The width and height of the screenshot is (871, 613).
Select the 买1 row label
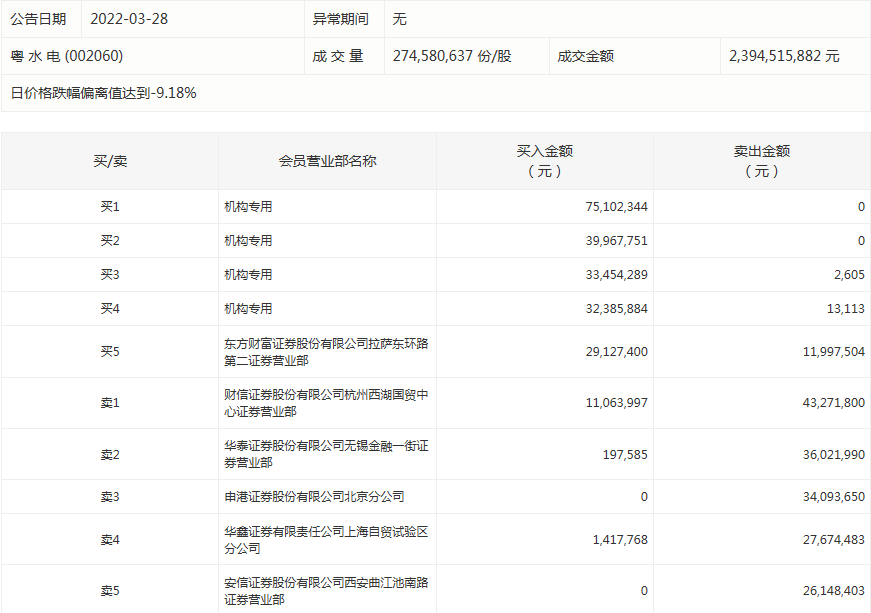point(110,207)
